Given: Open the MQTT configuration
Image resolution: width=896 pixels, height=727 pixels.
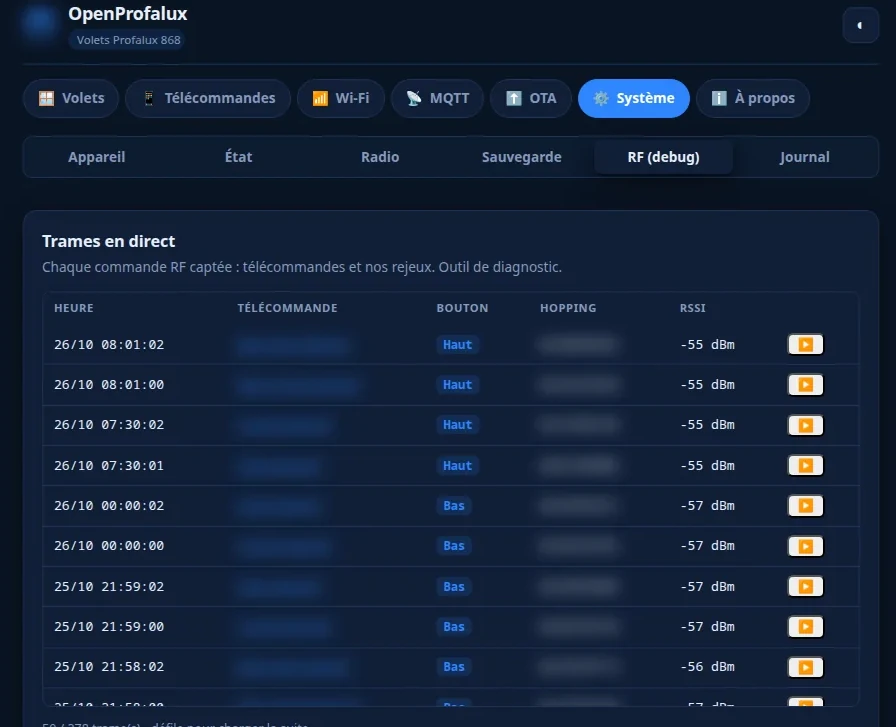Looking at the screenshot, I should tap(437, 98).
